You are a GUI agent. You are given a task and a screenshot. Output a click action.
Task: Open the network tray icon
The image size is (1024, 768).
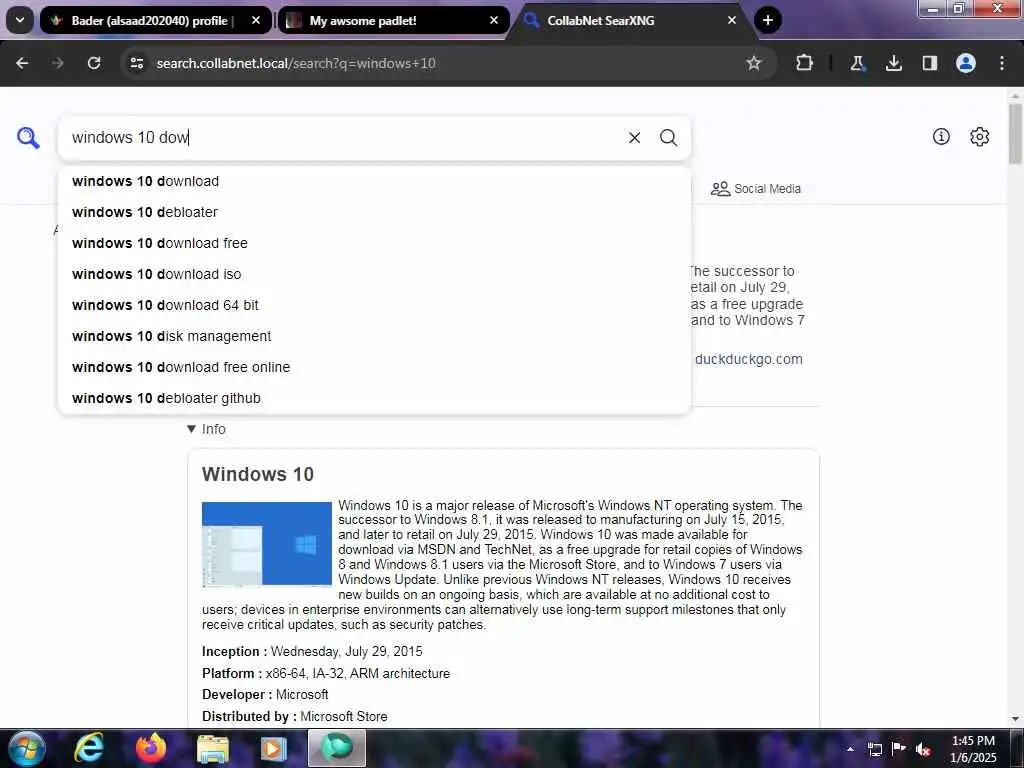coord(875,749)
